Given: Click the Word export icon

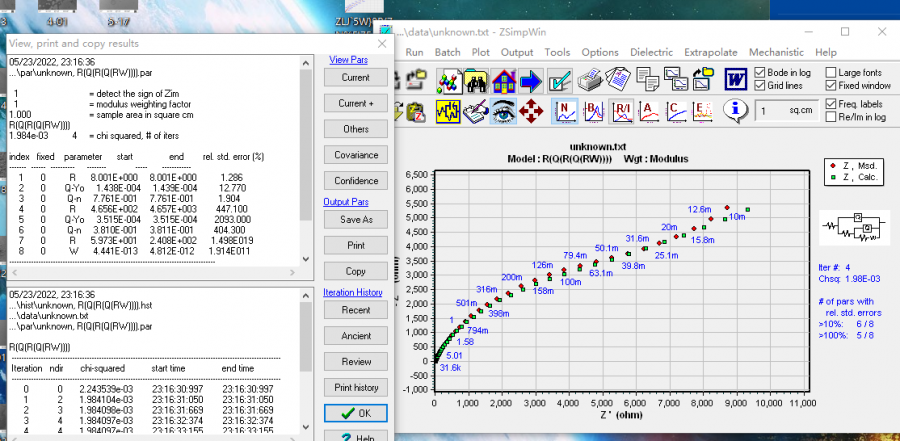Looking at the screenshot, I should 736,79.
